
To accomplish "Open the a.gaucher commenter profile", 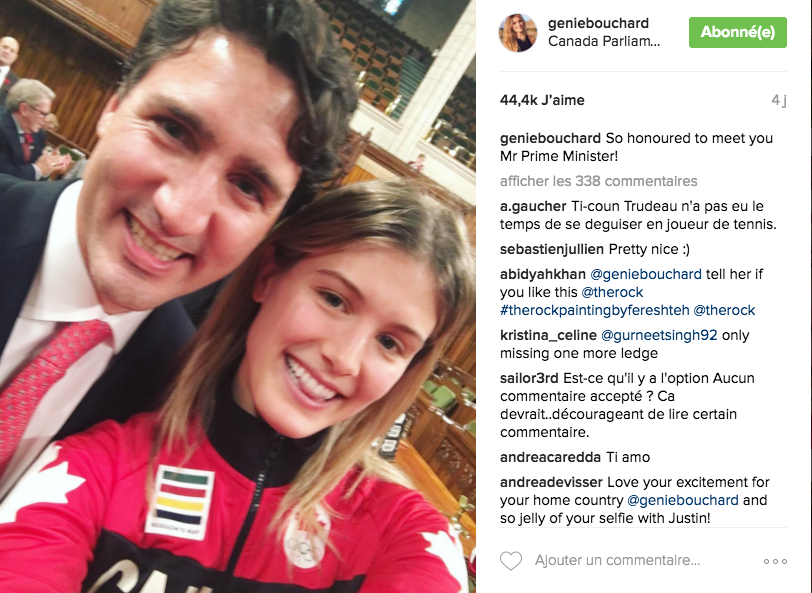I will coord(533,206).
